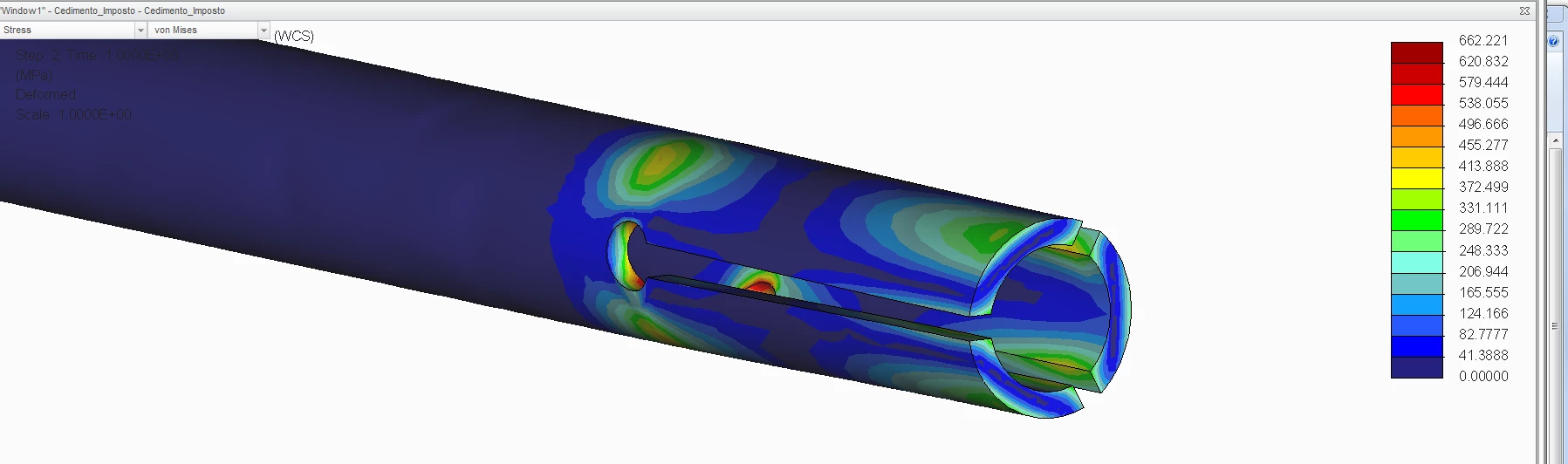
Task: Select the (WCS) coordinate system label
Action: click(294, 36)
